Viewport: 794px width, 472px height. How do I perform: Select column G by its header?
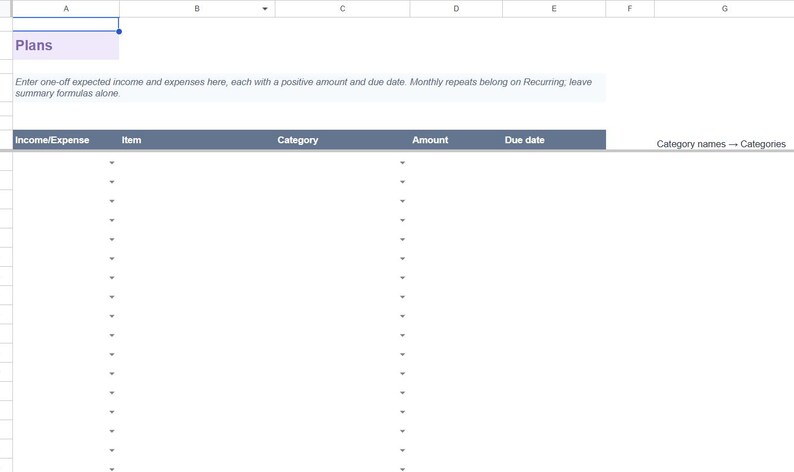[x=724, y=9]
